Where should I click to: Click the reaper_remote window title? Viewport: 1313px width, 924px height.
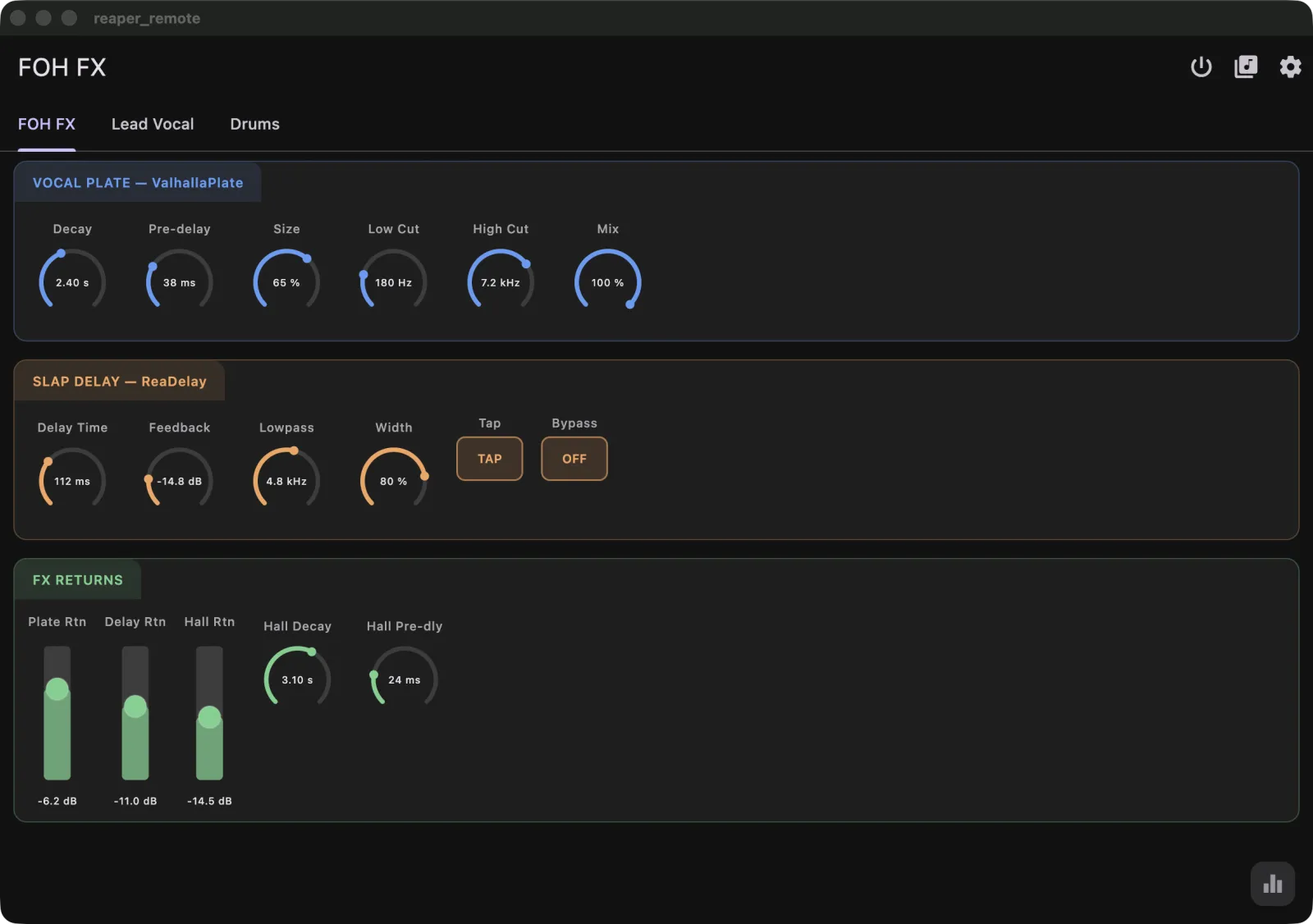click(x=147, y=18)
